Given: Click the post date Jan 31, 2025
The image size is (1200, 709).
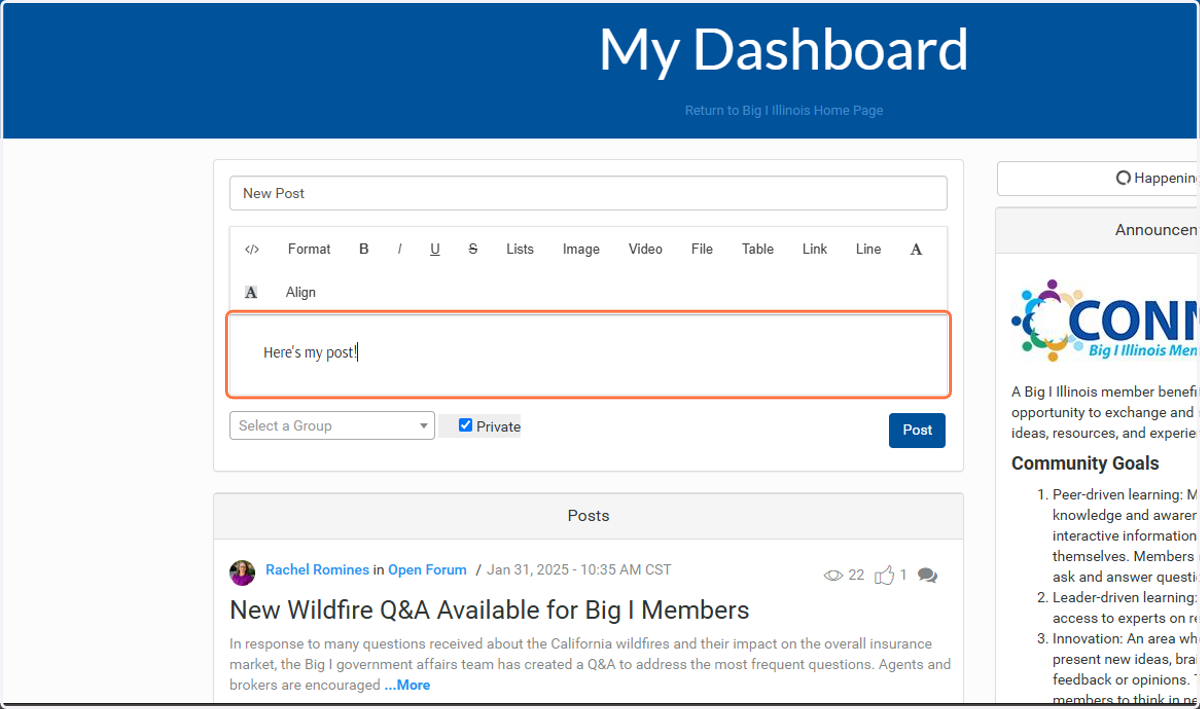Looking at the screenshot, I should pyautogui.click(x=579, y=570).
